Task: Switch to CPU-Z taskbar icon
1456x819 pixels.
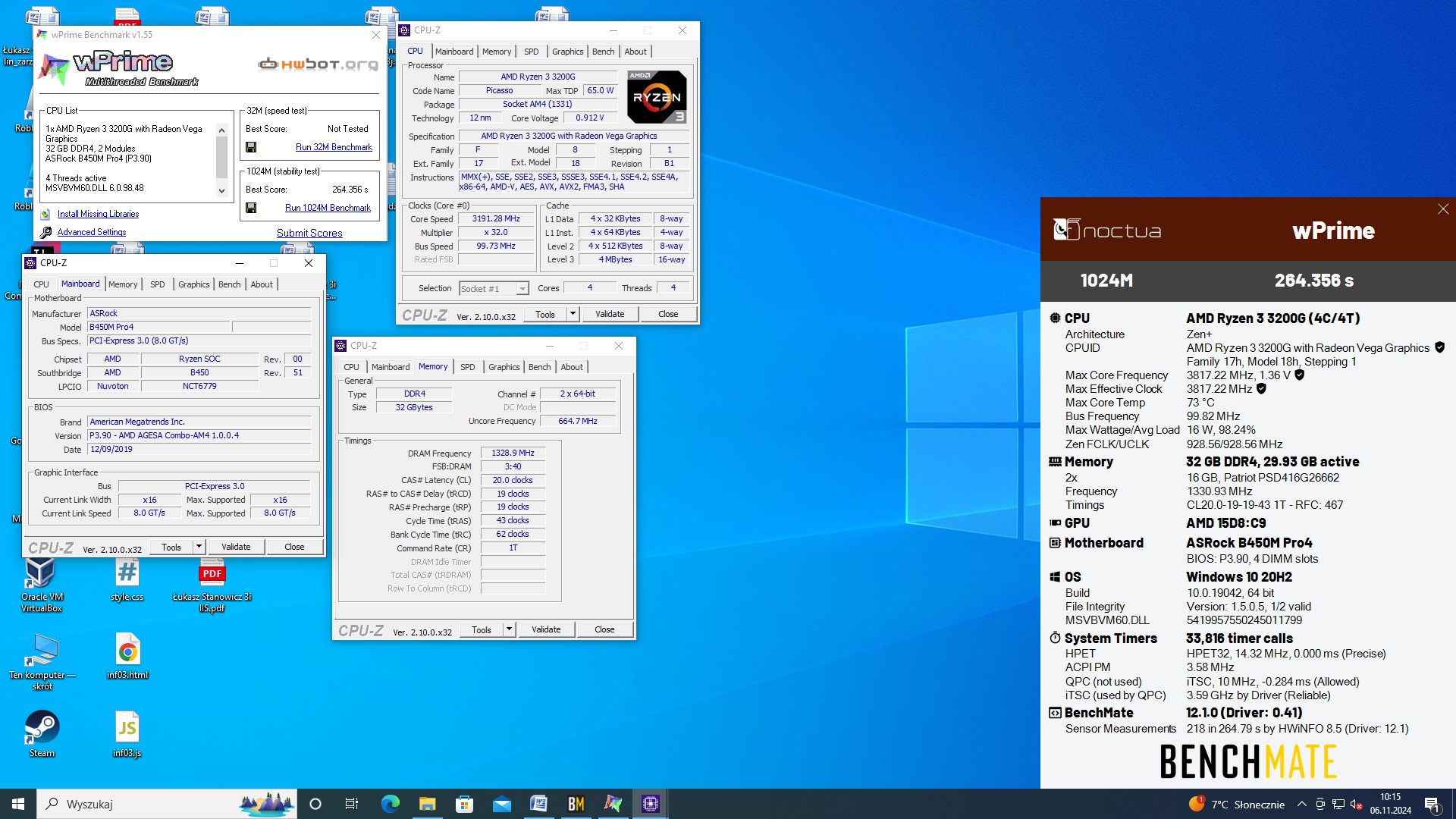Action: (x=650, y=804)
